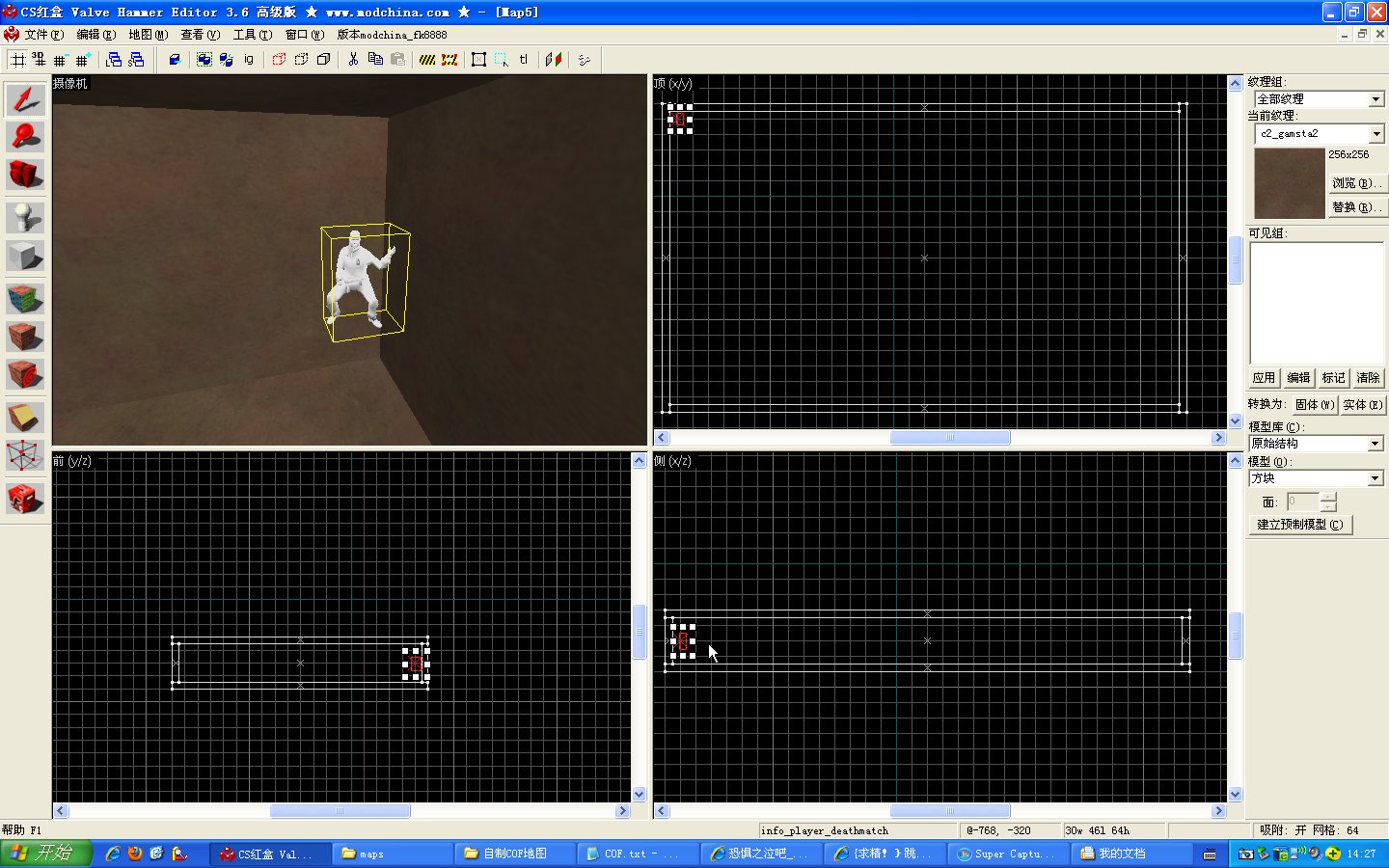Click the Copy icon

click(x=375, y=60)
